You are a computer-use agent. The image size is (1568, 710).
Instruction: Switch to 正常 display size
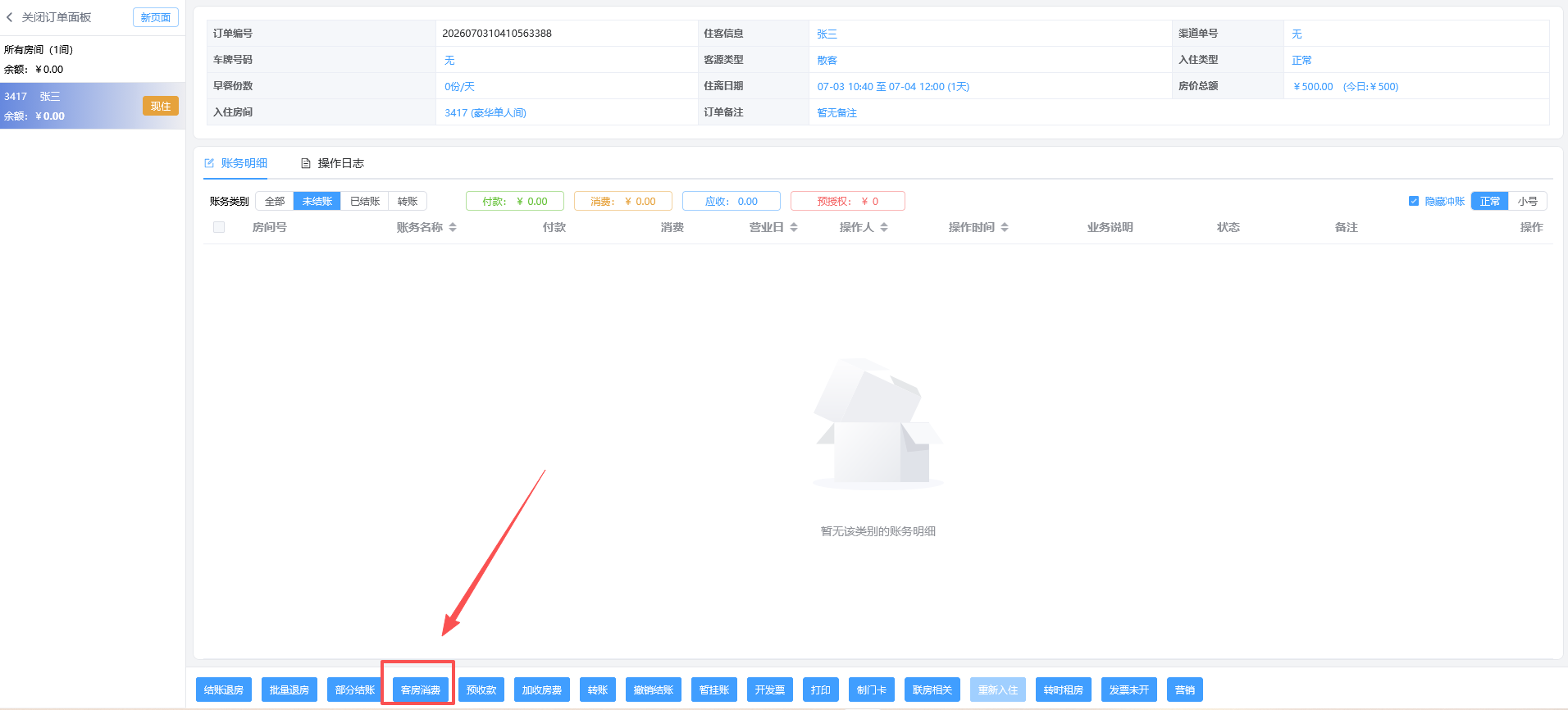coord(1489,201)
